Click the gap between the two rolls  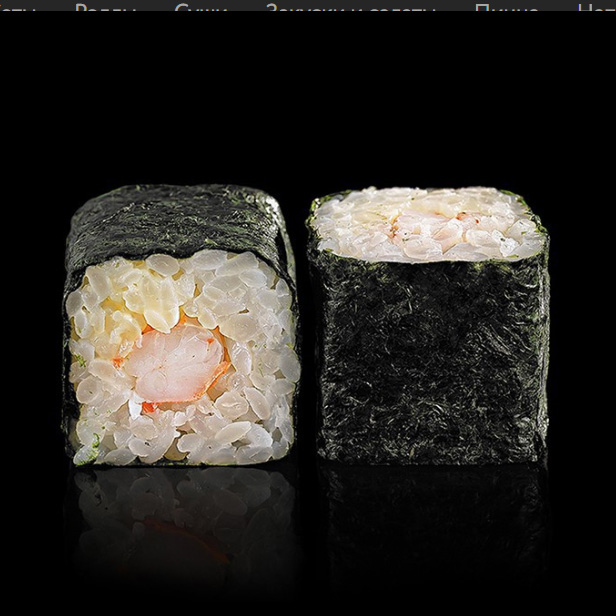303,330
